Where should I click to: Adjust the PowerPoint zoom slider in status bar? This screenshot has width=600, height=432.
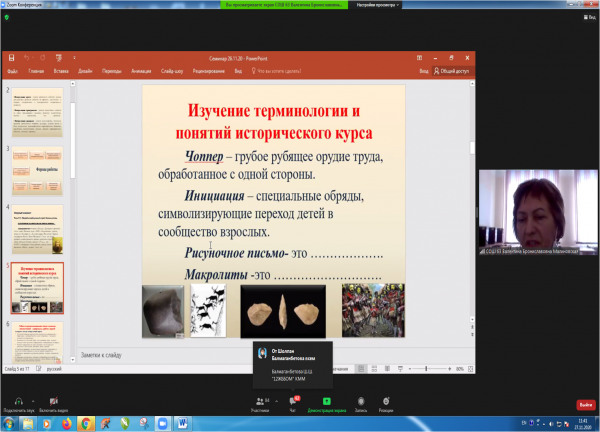[428, 369]
